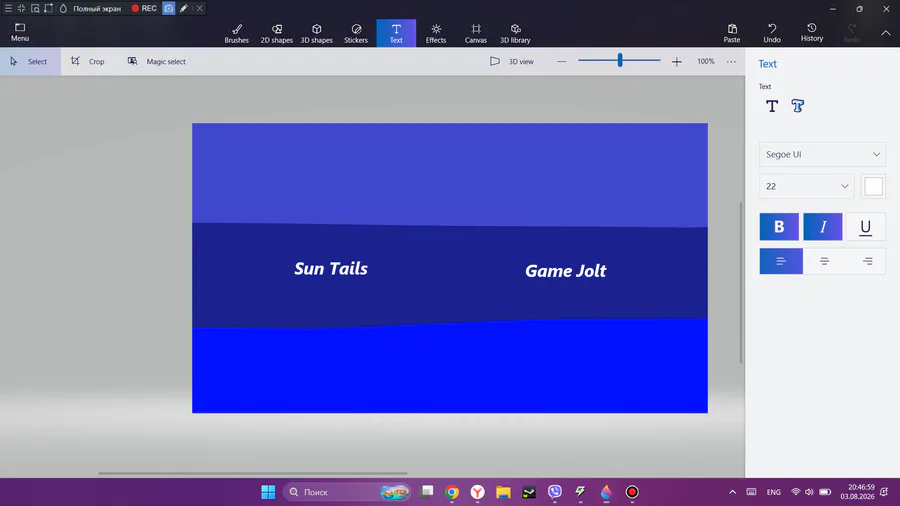Collapse the ribbon with the chevron
900x506 pixels.
coord(886,33)
